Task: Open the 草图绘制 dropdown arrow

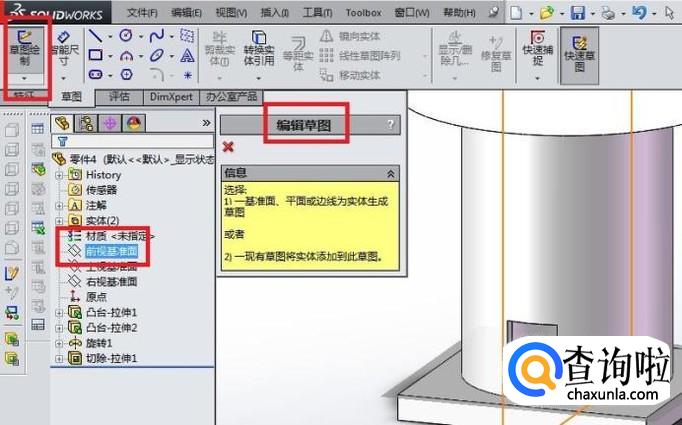Action: click(x=24, y=78)
